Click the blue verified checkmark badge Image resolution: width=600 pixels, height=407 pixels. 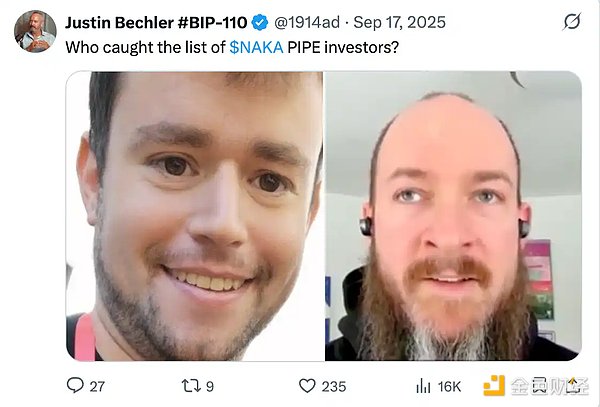(260, 23)
